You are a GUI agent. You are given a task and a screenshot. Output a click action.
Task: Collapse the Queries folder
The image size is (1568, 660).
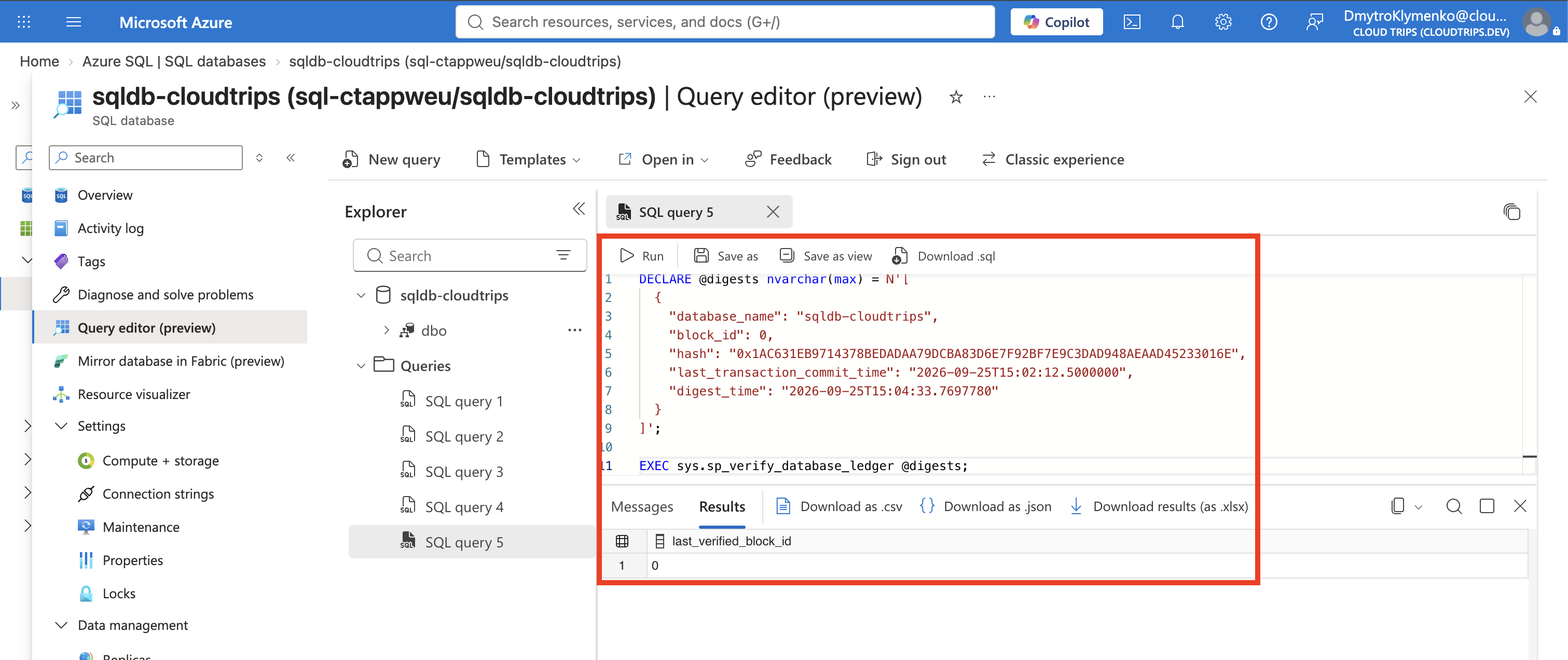(361, 366)
